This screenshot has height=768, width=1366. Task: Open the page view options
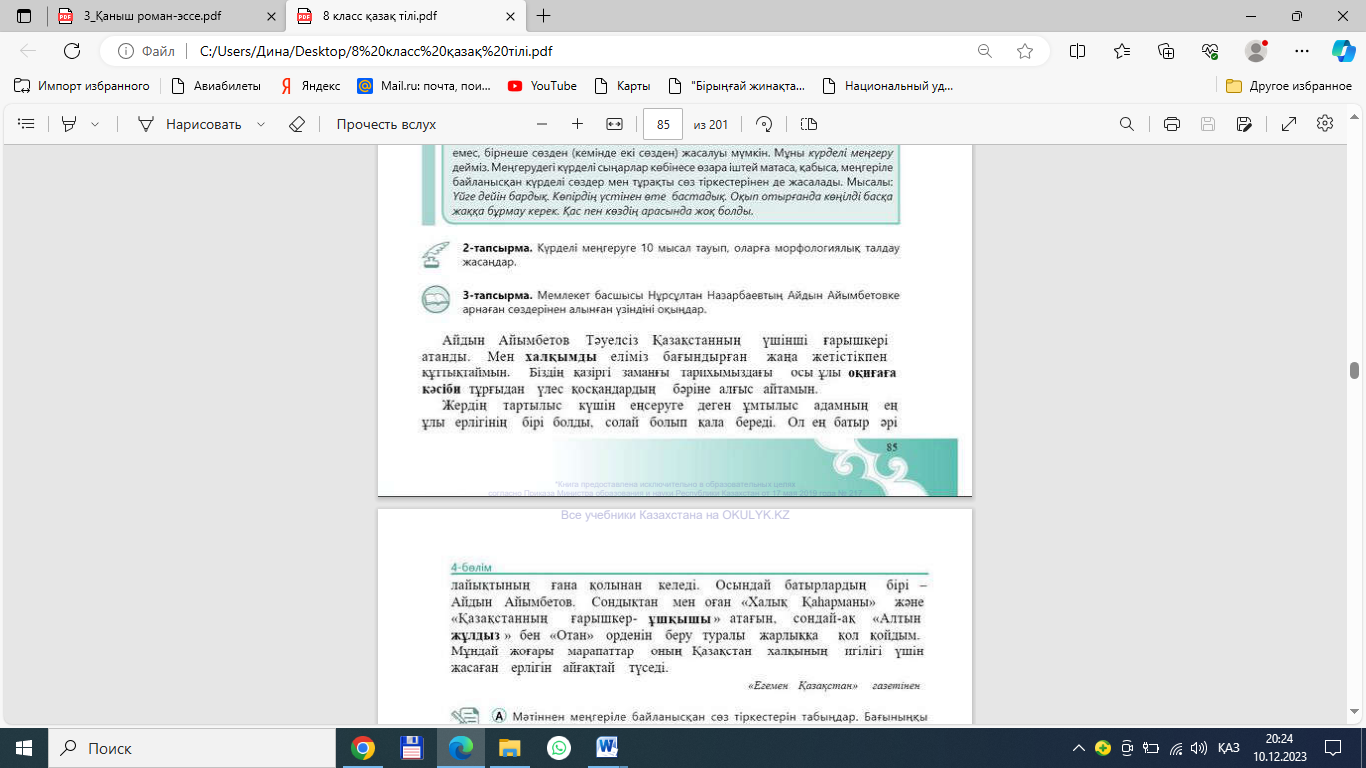809,124
